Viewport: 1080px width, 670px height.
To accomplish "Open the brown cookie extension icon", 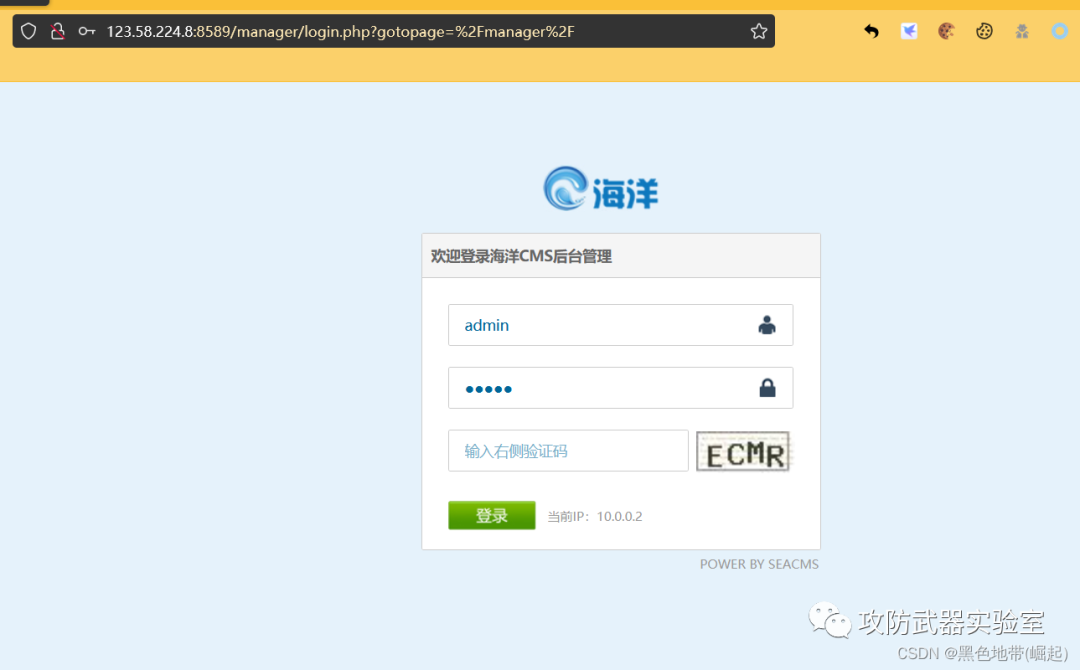I will [x=946, y=31].
